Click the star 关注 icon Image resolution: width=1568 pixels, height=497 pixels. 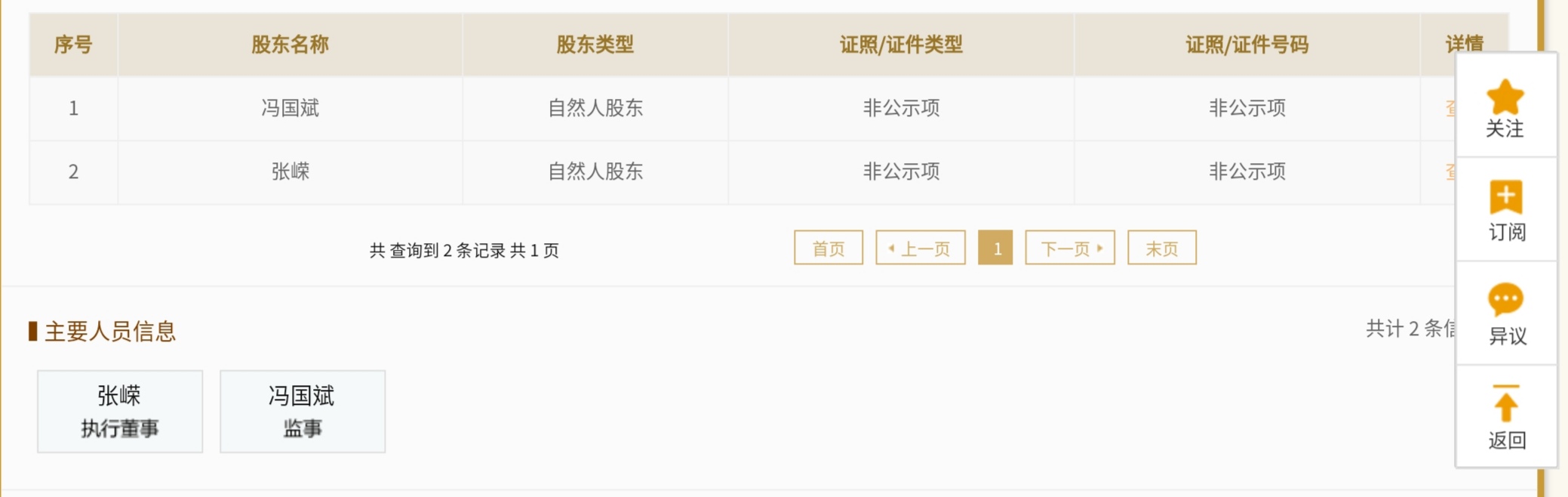[x=1505, y=98]
